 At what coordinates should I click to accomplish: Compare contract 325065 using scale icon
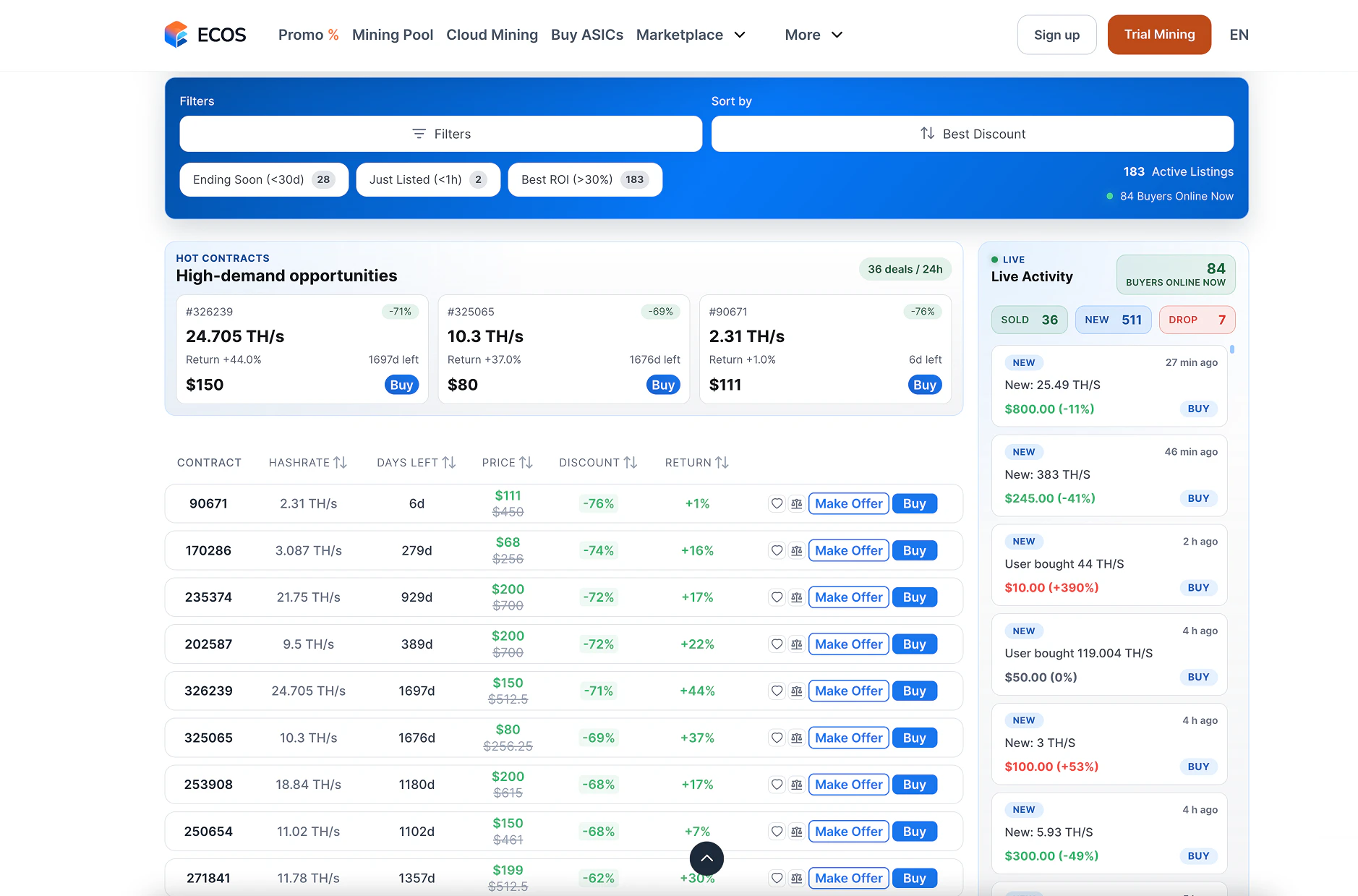796,738
